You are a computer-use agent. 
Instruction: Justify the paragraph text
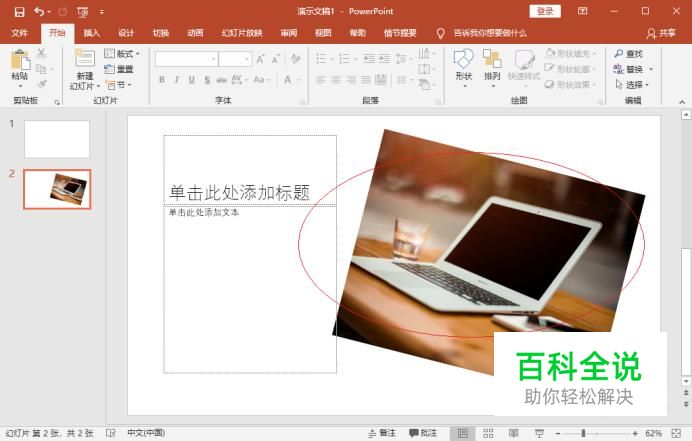(366, 80)
